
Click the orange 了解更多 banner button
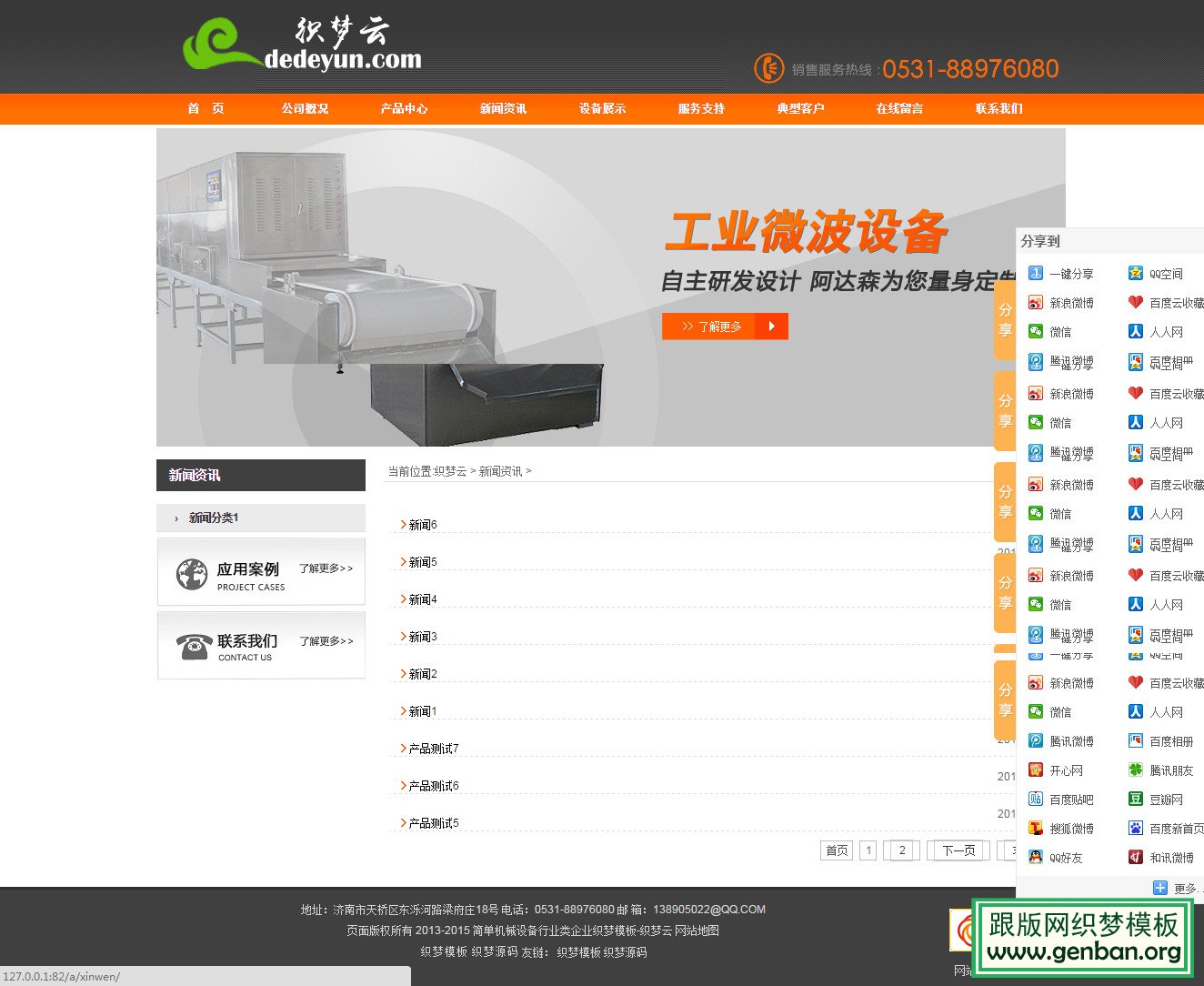[x=725, y=327]
